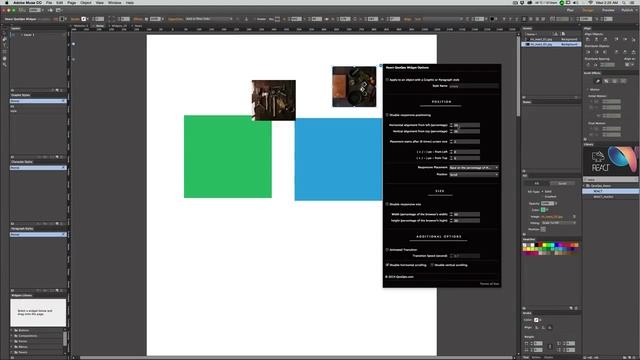Pick first swatch in Swatches panel
Viewport: 640px width, 360px height.
pyautogui.click(x=524, y=245)
